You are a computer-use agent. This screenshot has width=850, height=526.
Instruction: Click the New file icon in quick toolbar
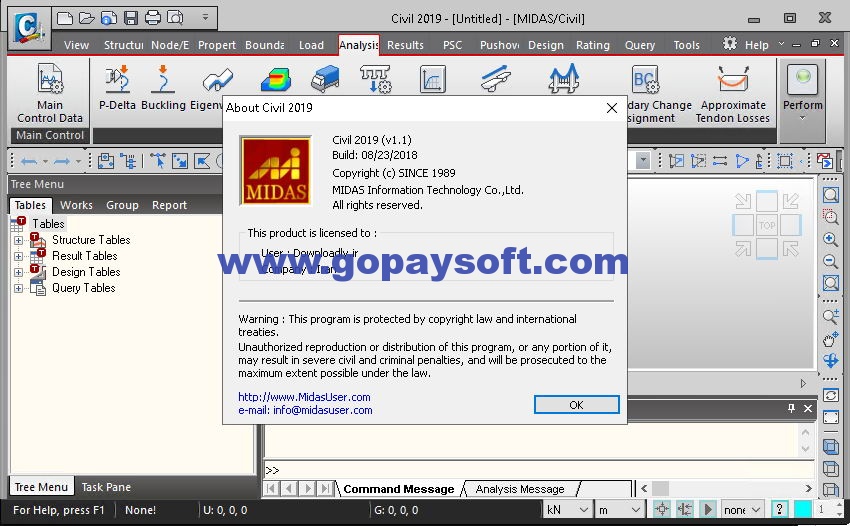point(65,18)
